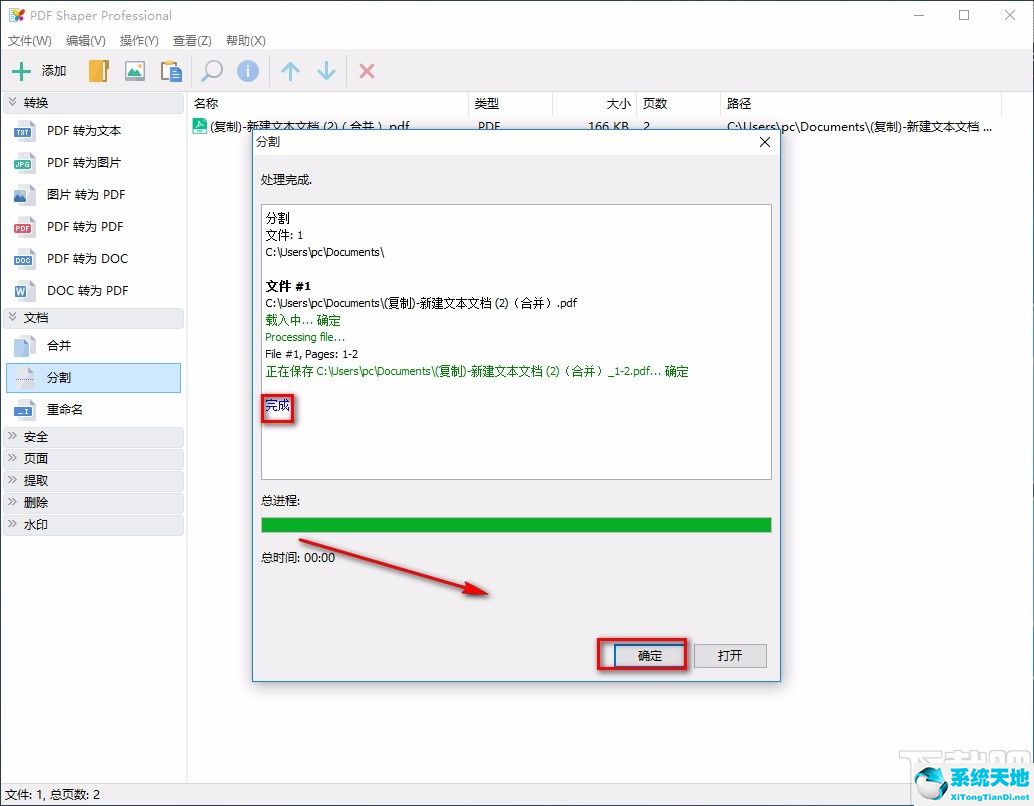Click the 确定 button in dialog
The height and width of the screenshot is (806, 1034).
click(650, 656)
